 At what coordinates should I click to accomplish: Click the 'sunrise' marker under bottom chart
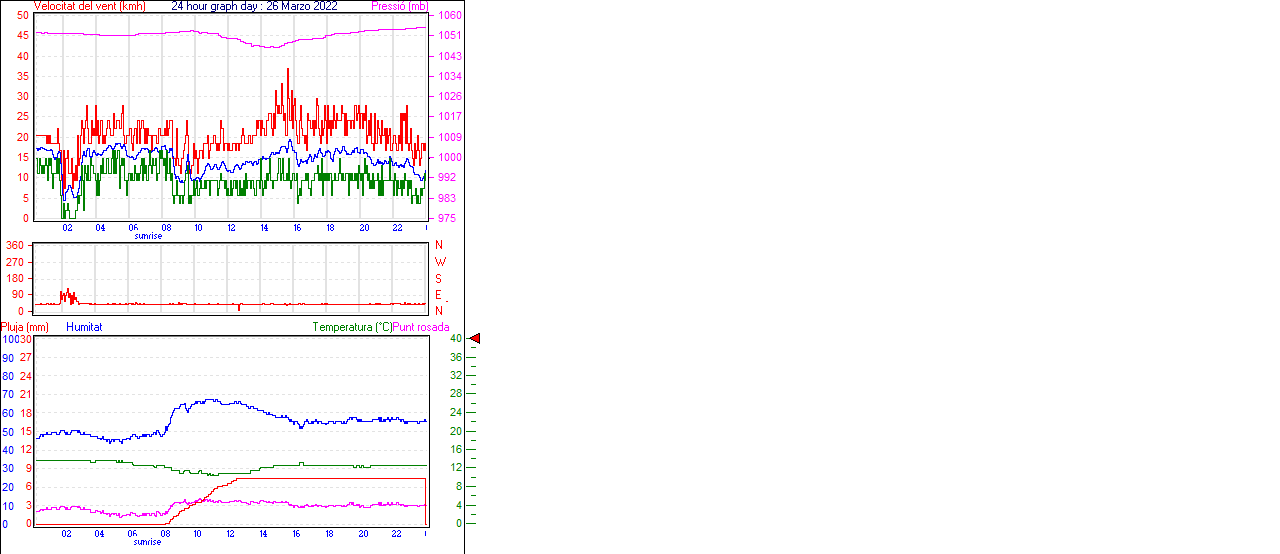(x=148, y=541)
